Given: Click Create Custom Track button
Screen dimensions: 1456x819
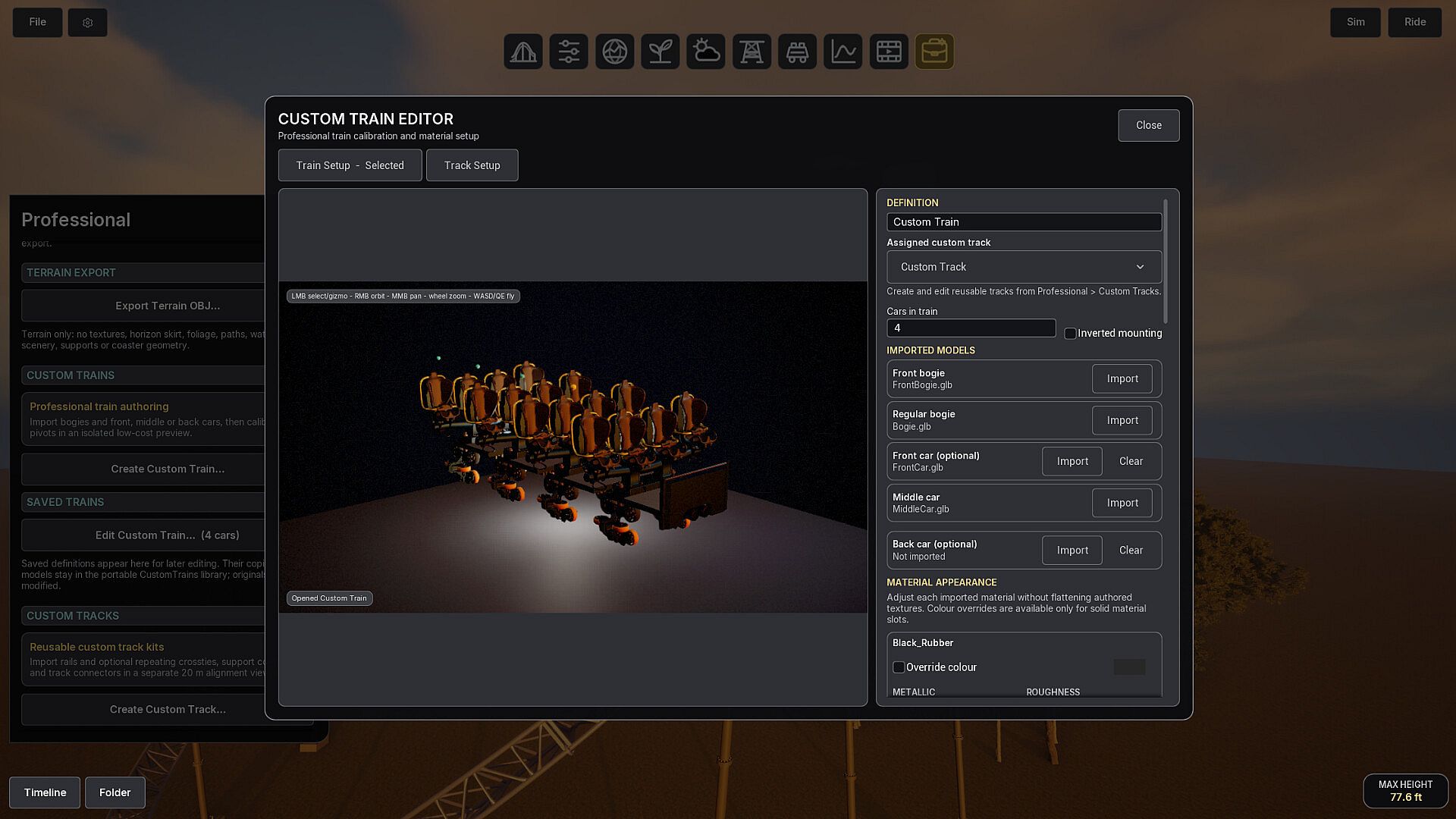Looking at the screenshot, I should (168, 710).
